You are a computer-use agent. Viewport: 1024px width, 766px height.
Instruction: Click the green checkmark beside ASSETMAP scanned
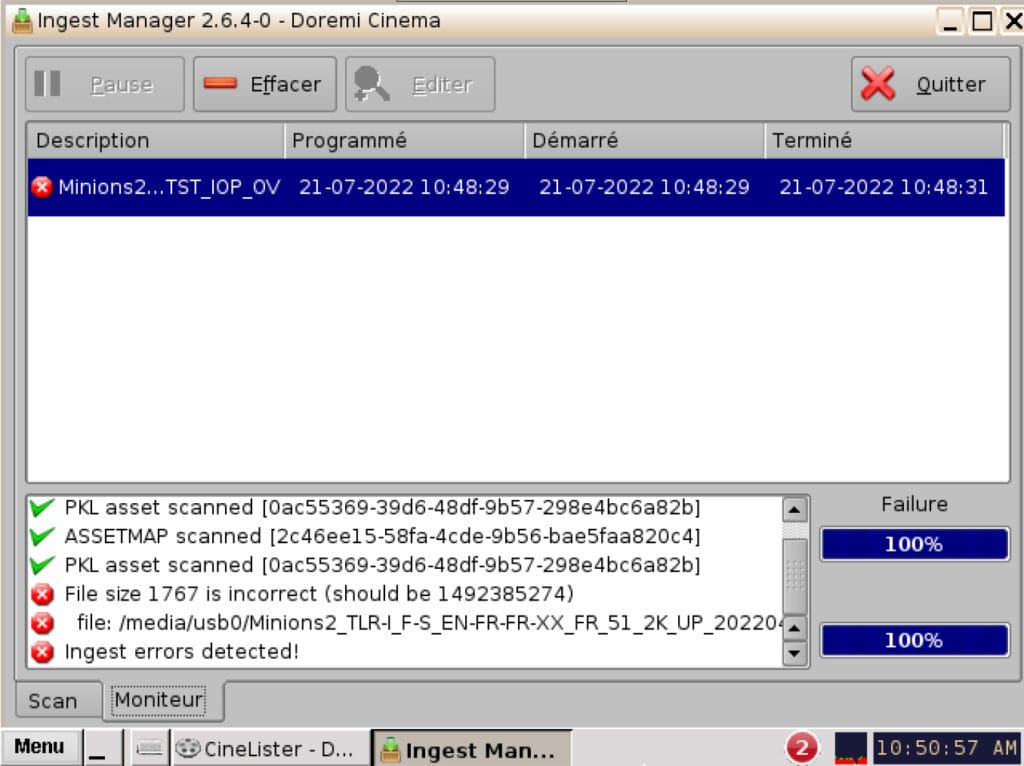point(42,537)
